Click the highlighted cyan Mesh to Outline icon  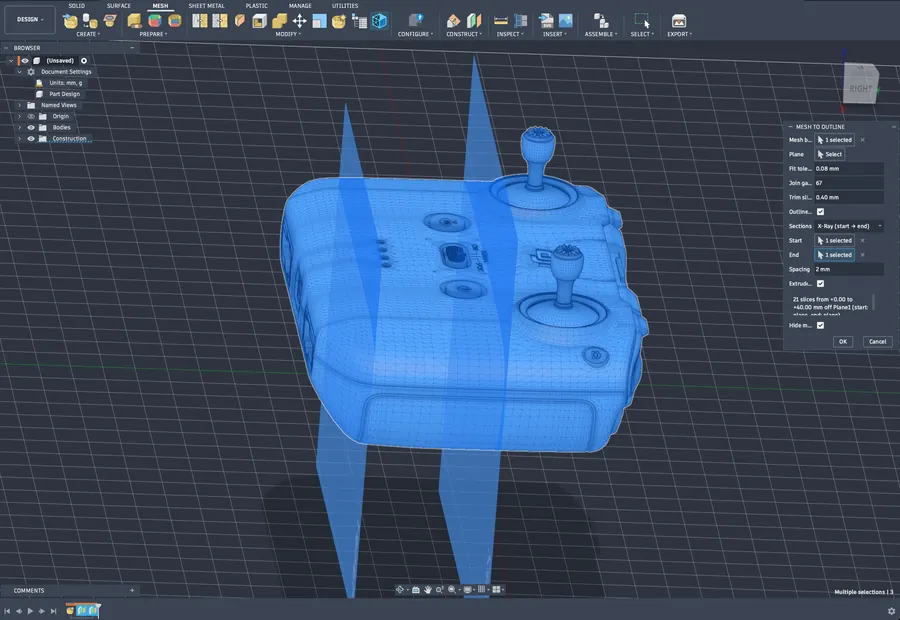pyautogui.click(x=379, y=21)
